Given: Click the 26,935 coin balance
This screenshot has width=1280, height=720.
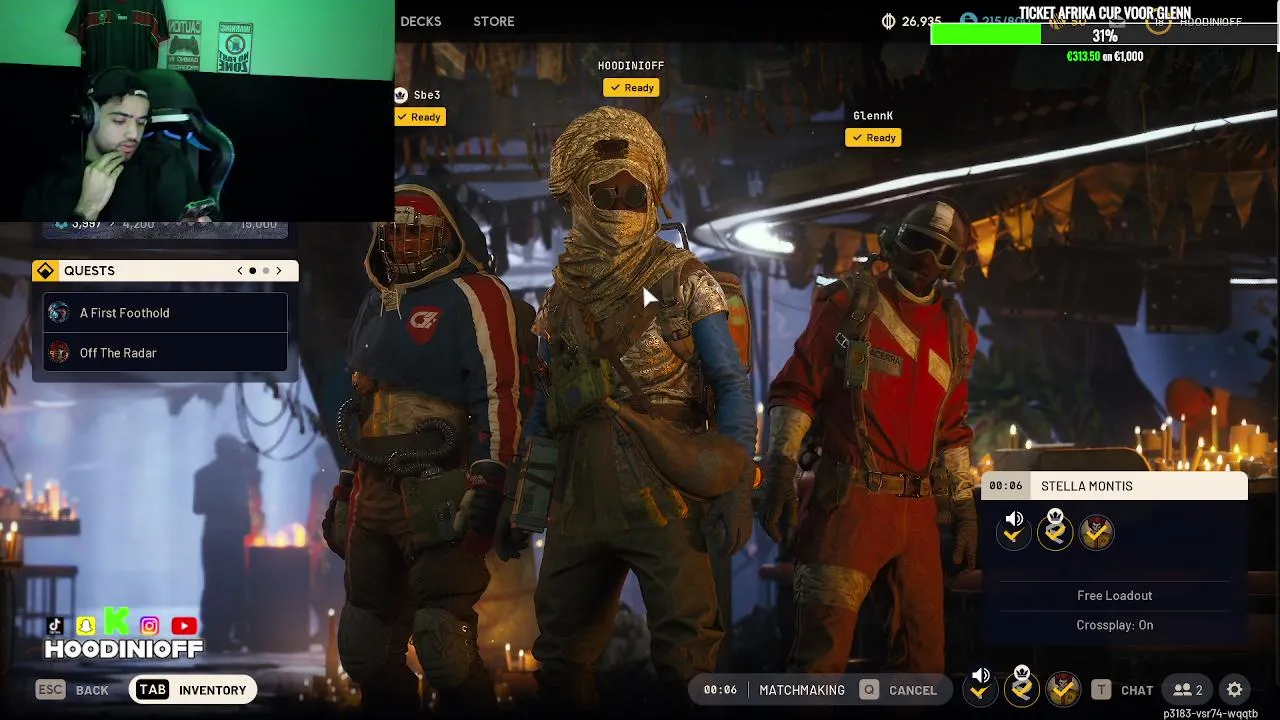Looking at the screenshot, I should click(920, 21).
